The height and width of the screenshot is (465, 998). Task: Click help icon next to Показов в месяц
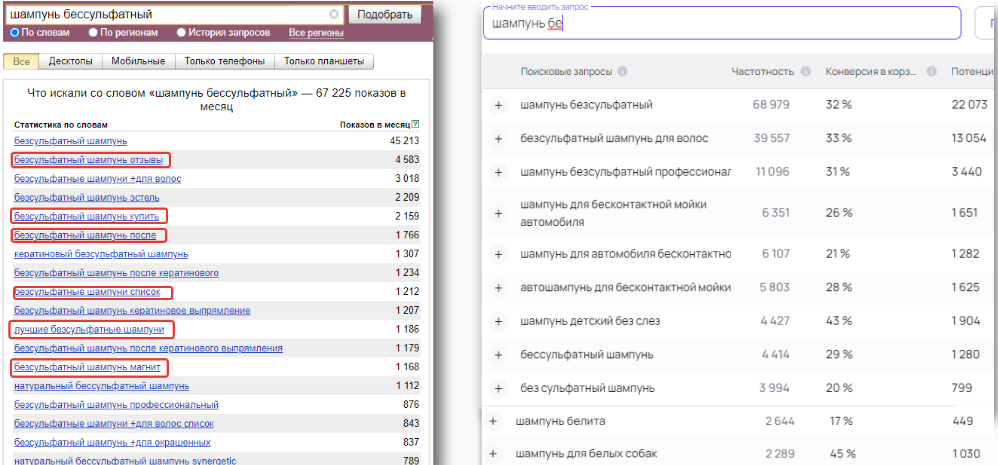pos(415,125)
